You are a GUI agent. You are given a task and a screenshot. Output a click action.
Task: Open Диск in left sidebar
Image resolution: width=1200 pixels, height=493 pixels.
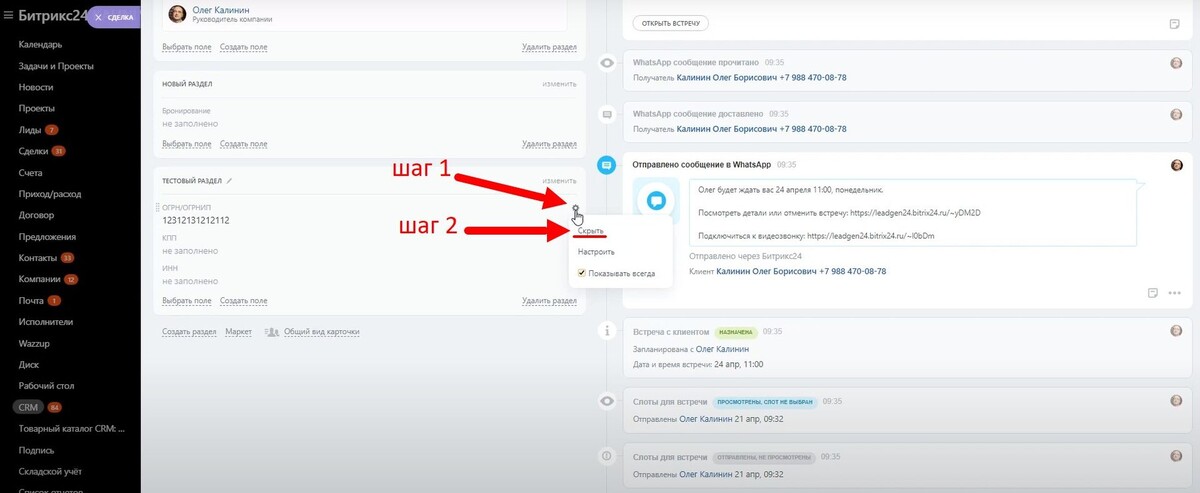(x=29, y=365)
